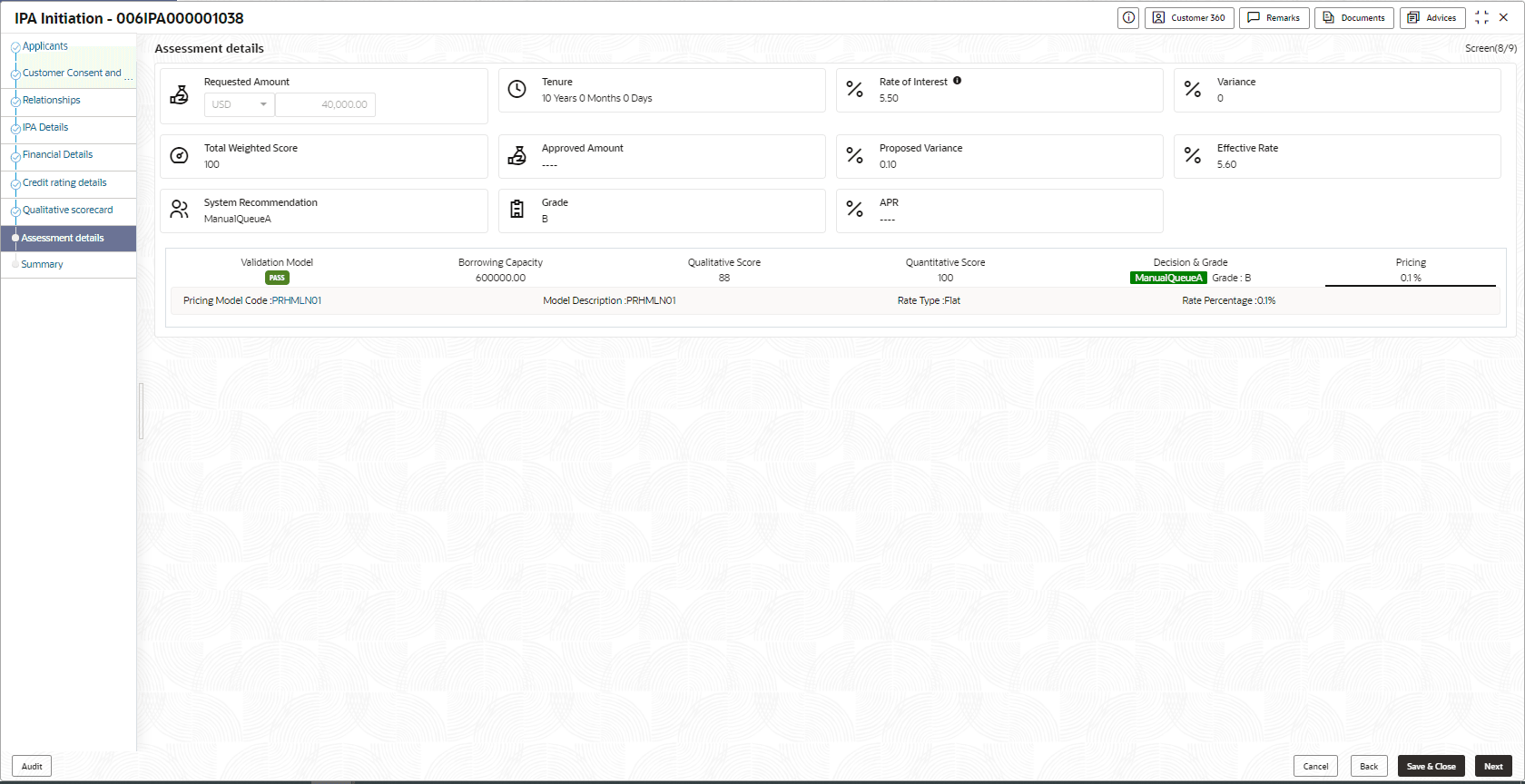Select the Decision & Grade tab
1525x784 pixels.
(x=1190, y=269)
